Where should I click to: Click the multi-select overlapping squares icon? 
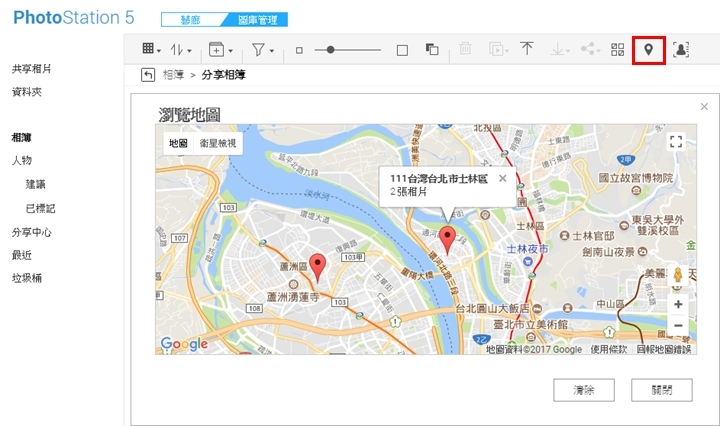[432, 49]
